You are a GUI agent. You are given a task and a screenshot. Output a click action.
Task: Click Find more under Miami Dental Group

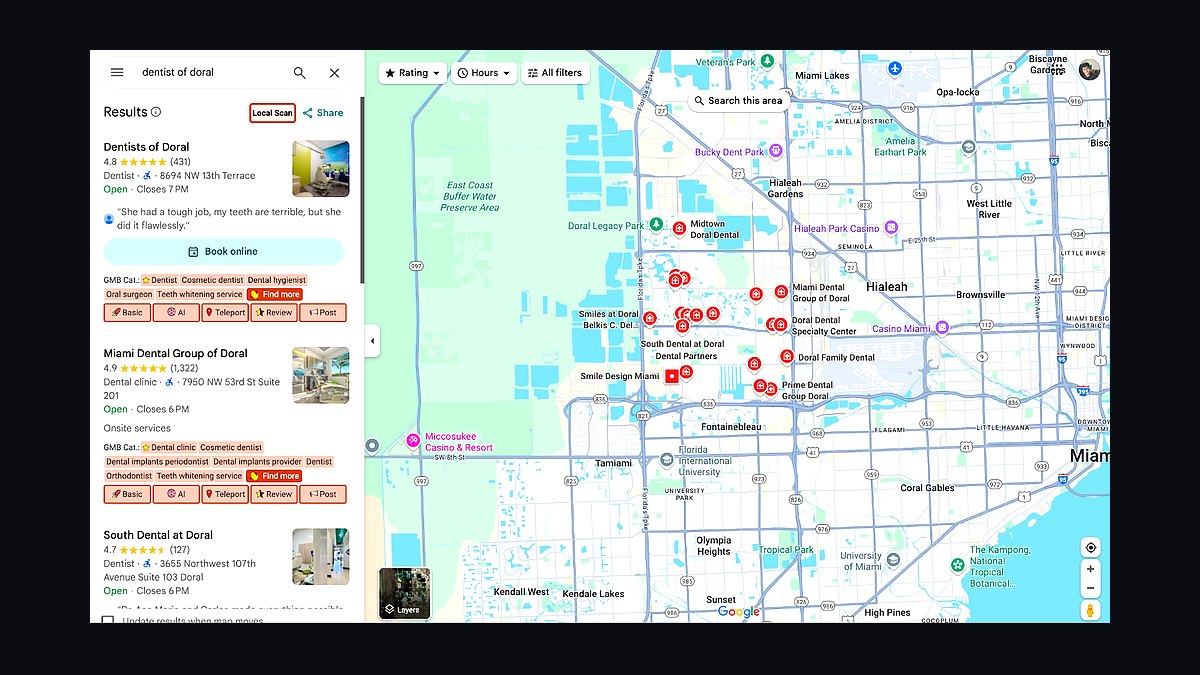274,476
